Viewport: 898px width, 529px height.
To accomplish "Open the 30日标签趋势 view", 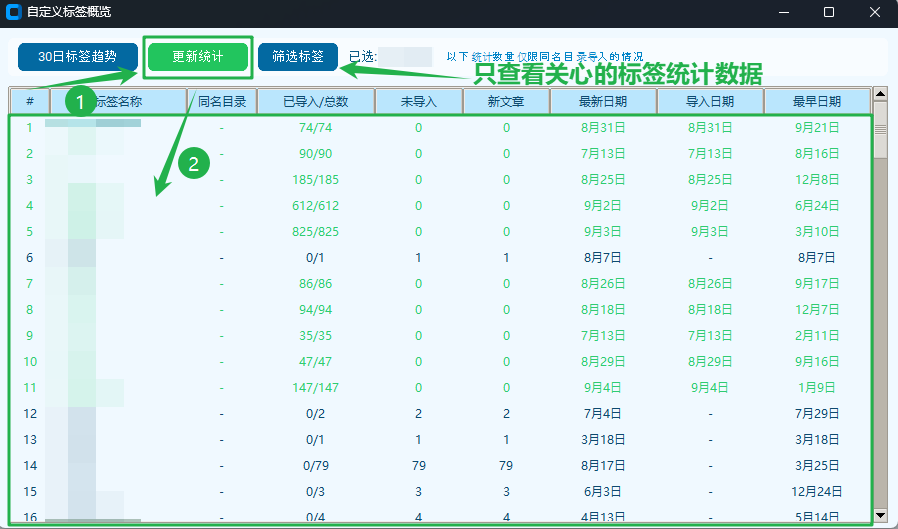I will pos(78,57).
